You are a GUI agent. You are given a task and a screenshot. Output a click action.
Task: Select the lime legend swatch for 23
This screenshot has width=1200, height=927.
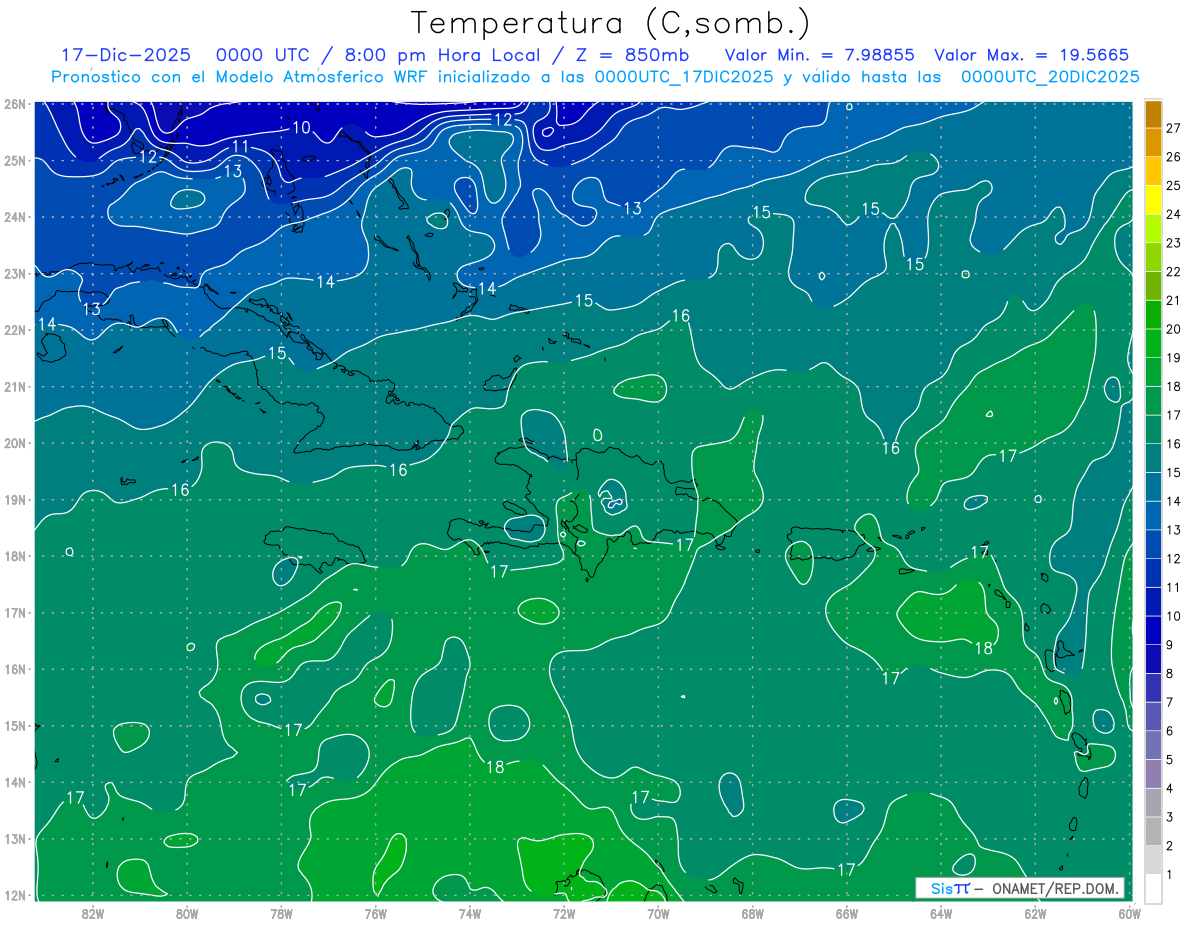point(1154,229)
